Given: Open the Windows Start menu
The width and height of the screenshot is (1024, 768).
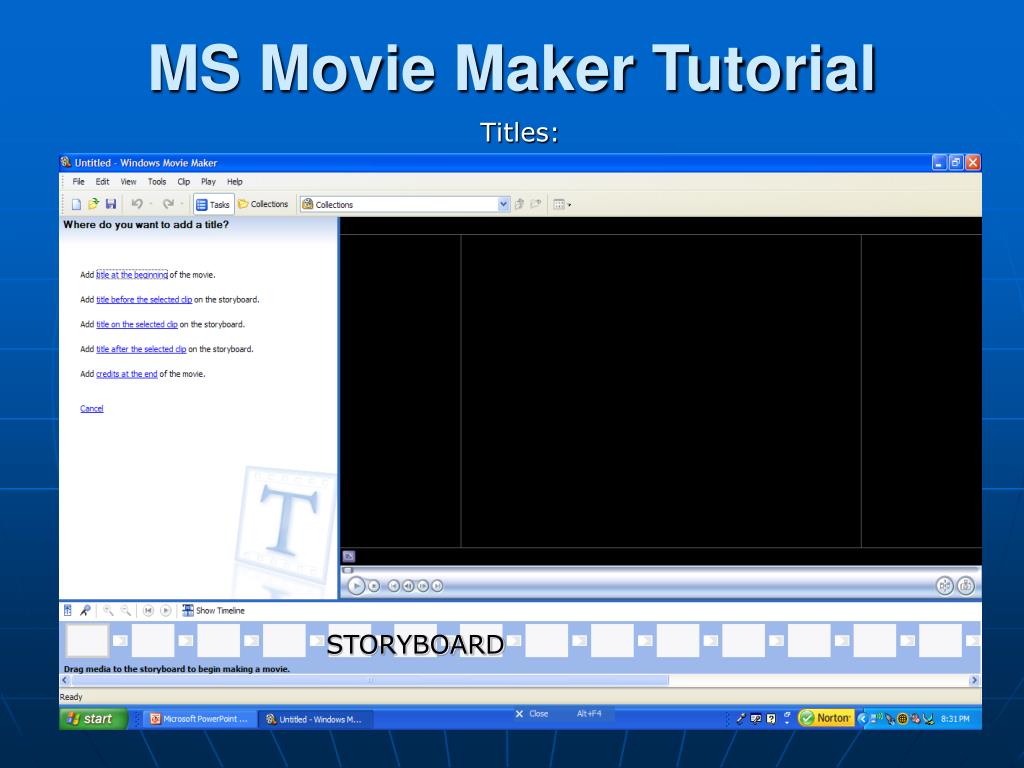Looking at the screenshot, I should [93, 718].
